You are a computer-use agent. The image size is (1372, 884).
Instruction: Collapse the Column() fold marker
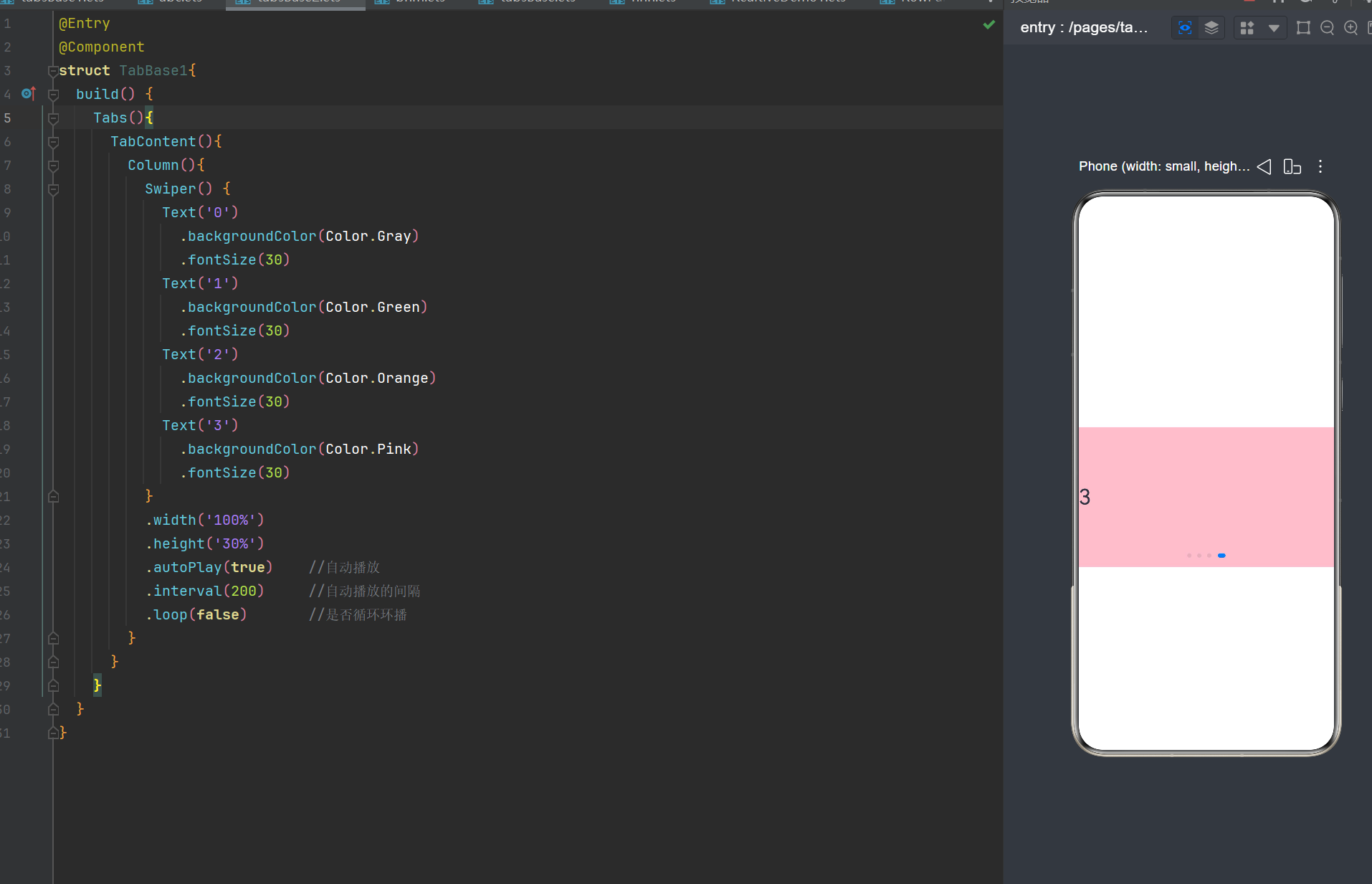53,166
